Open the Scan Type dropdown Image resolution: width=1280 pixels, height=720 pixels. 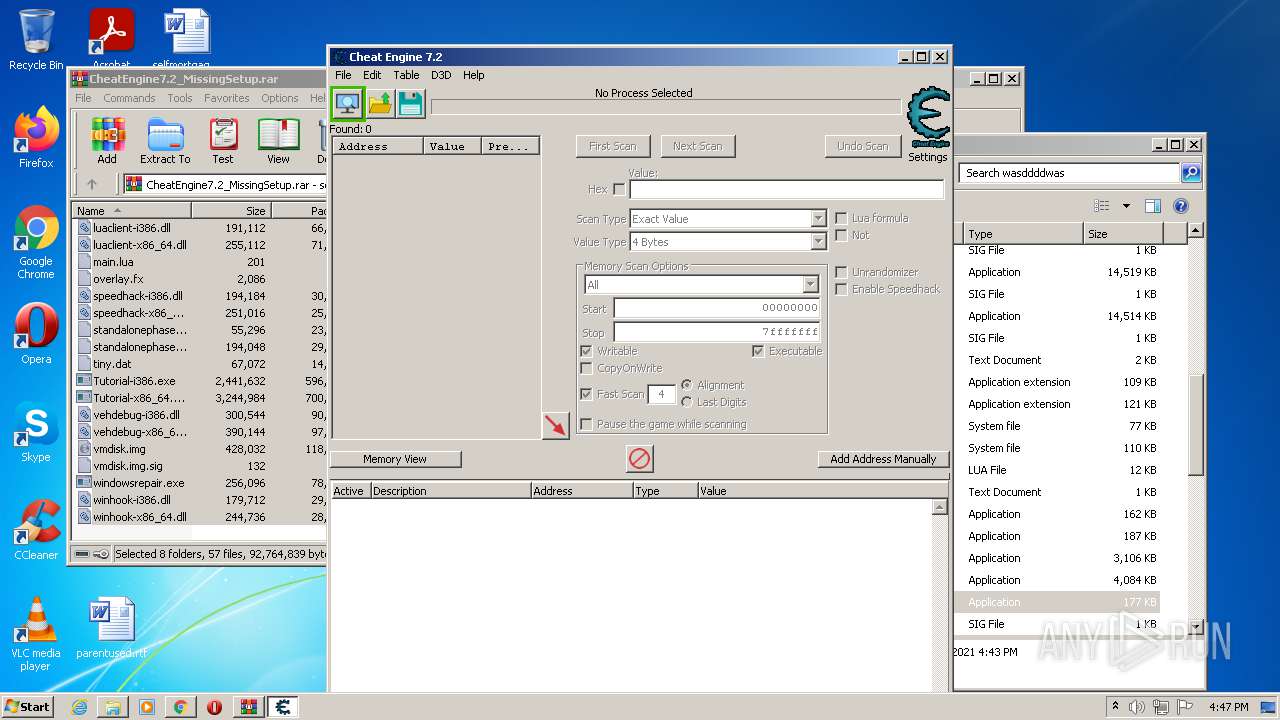pyautogui.click(x=818, y=219)
